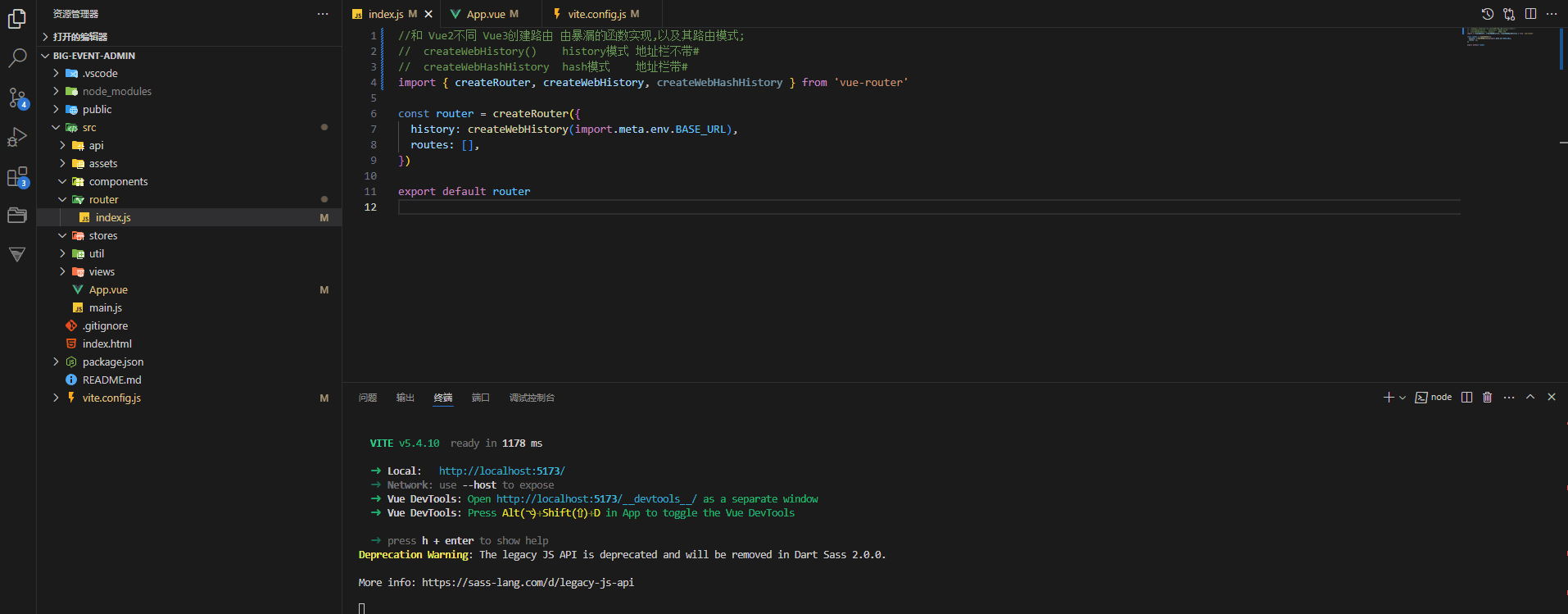The width and height of the screenshot is (1568, 614).
Task: Split the terminal panel
Action: point(1467,398)
